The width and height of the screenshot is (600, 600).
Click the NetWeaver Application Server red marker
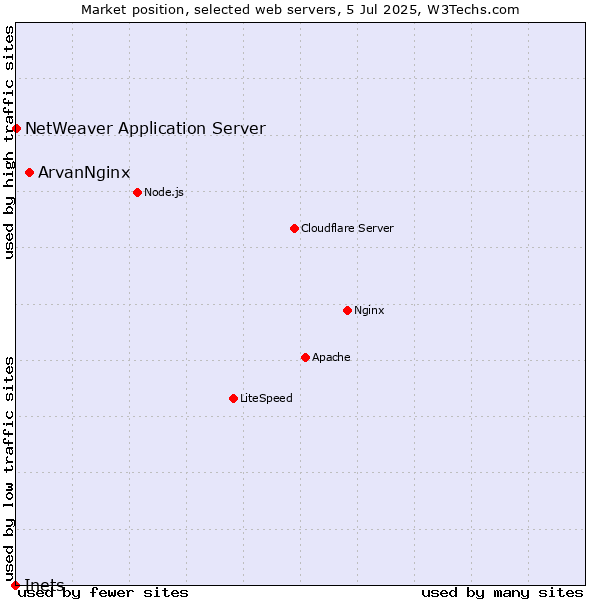[16, 129]
